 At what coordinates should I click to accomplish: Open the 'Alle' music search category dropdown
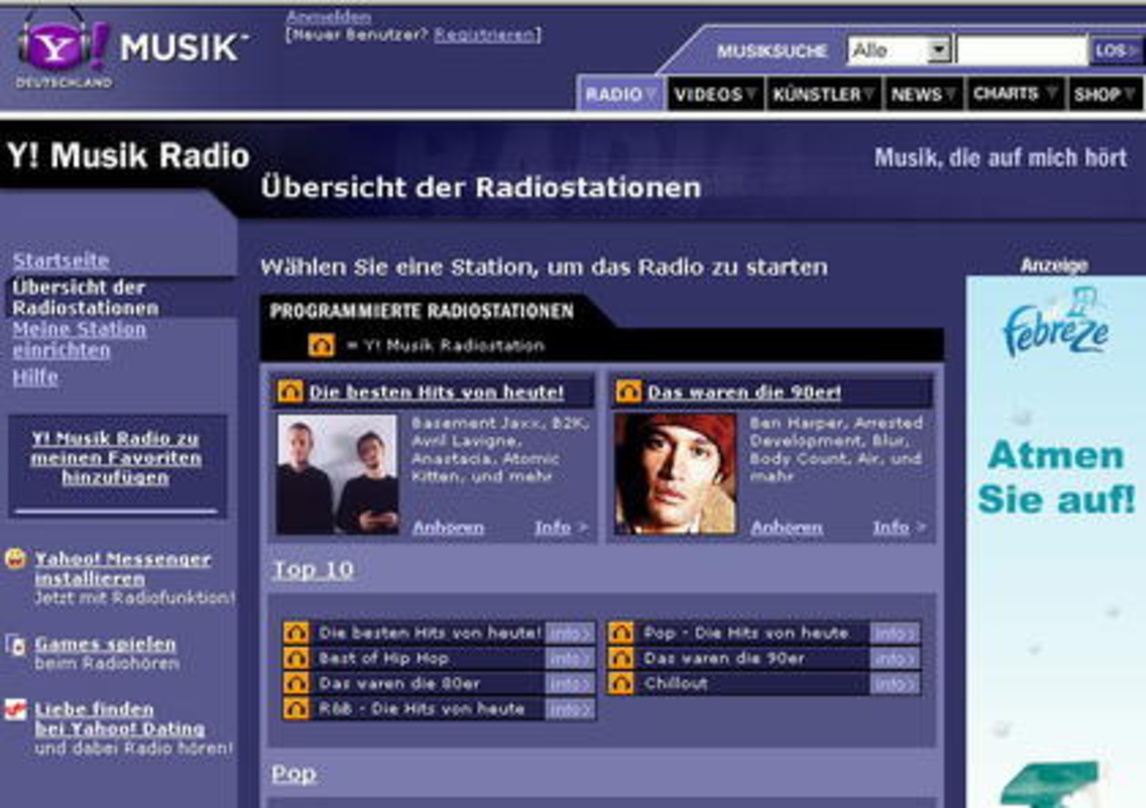(x=900, y=50)
